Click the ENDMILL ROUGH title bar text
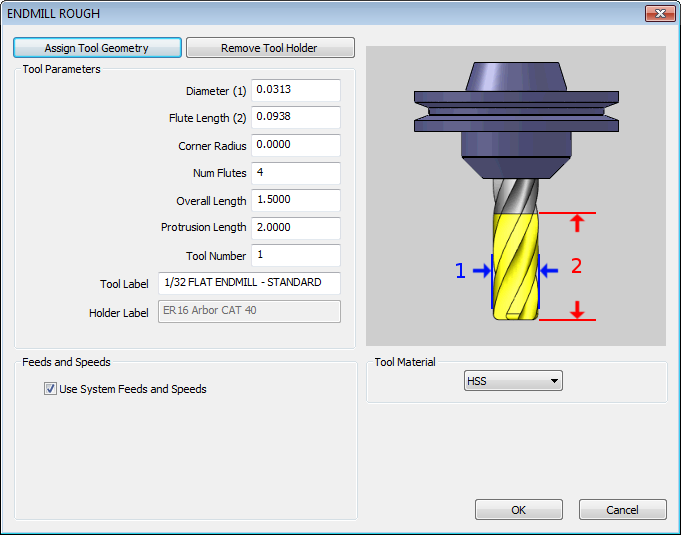Viewport: 681px width, 535px height. coord(53,14)
